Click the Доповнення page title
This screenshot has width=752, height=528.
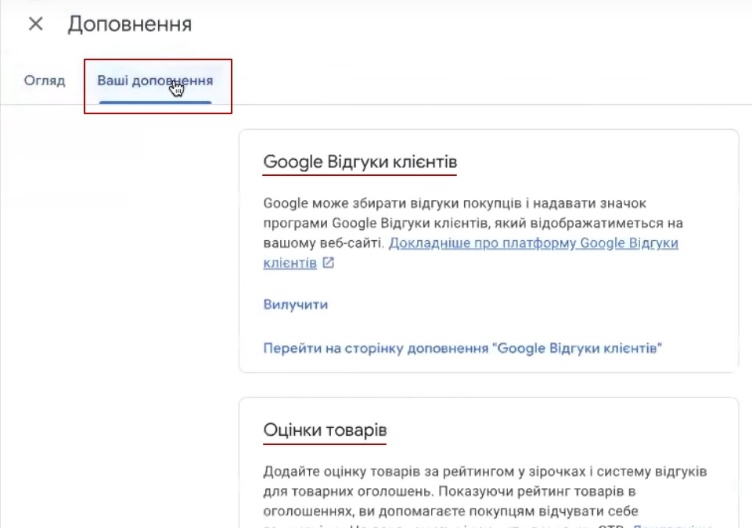click(x=129, y=24)
